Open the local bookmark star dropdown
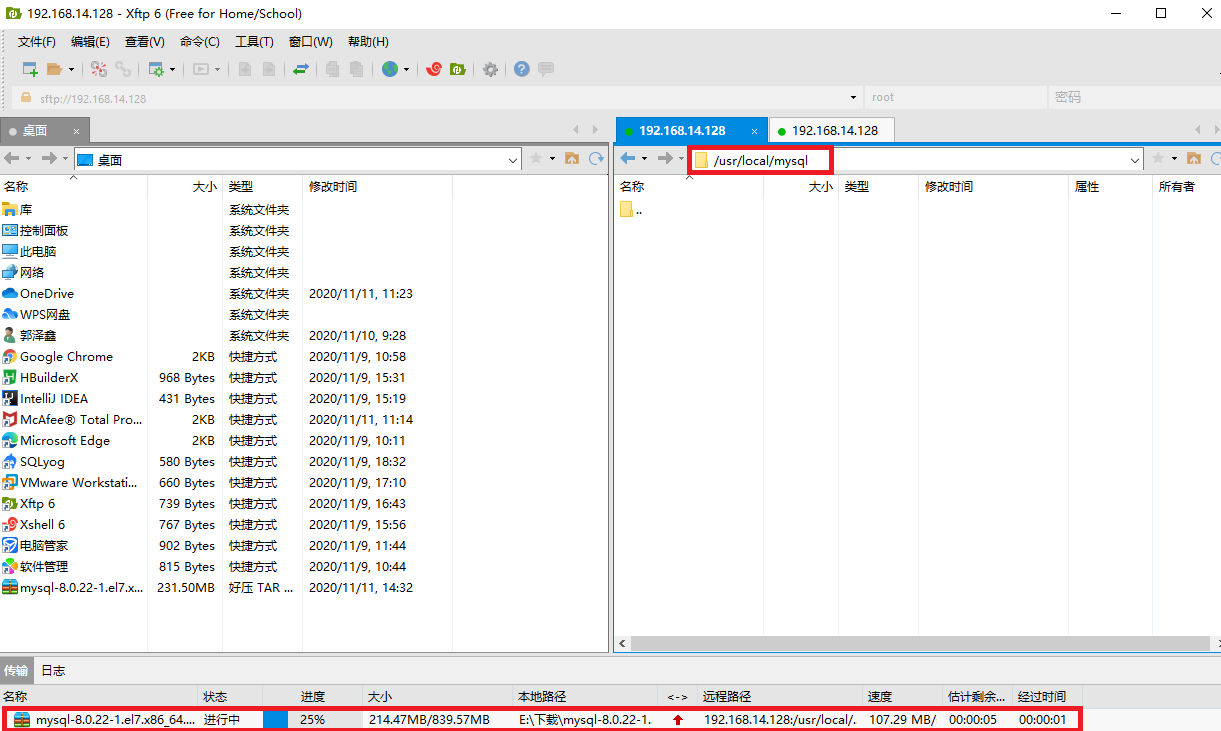The image size is (1221, 731). tap(552, 158)
